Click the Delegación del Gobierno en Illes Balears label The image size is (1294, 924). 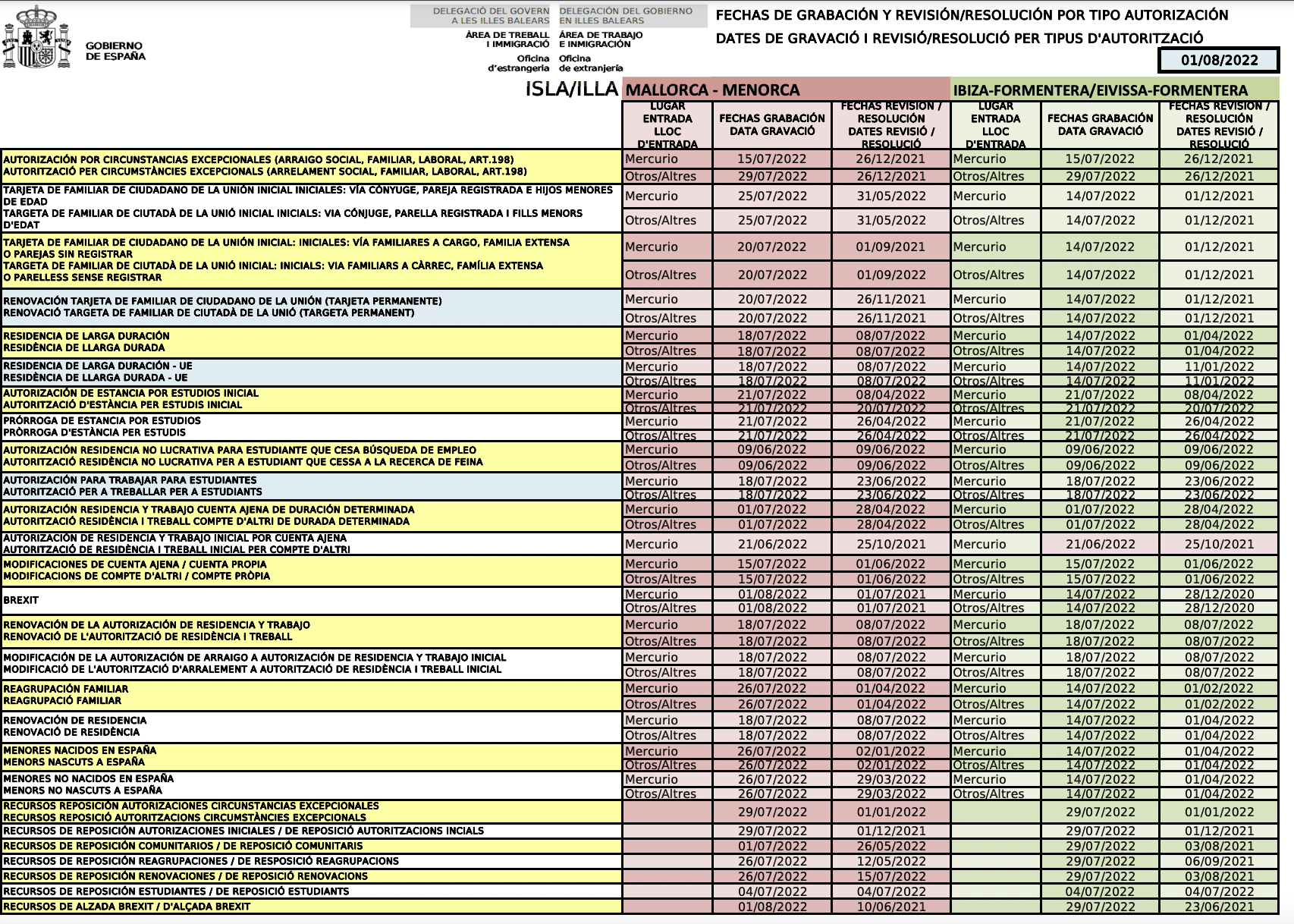(x=626, y=16)
